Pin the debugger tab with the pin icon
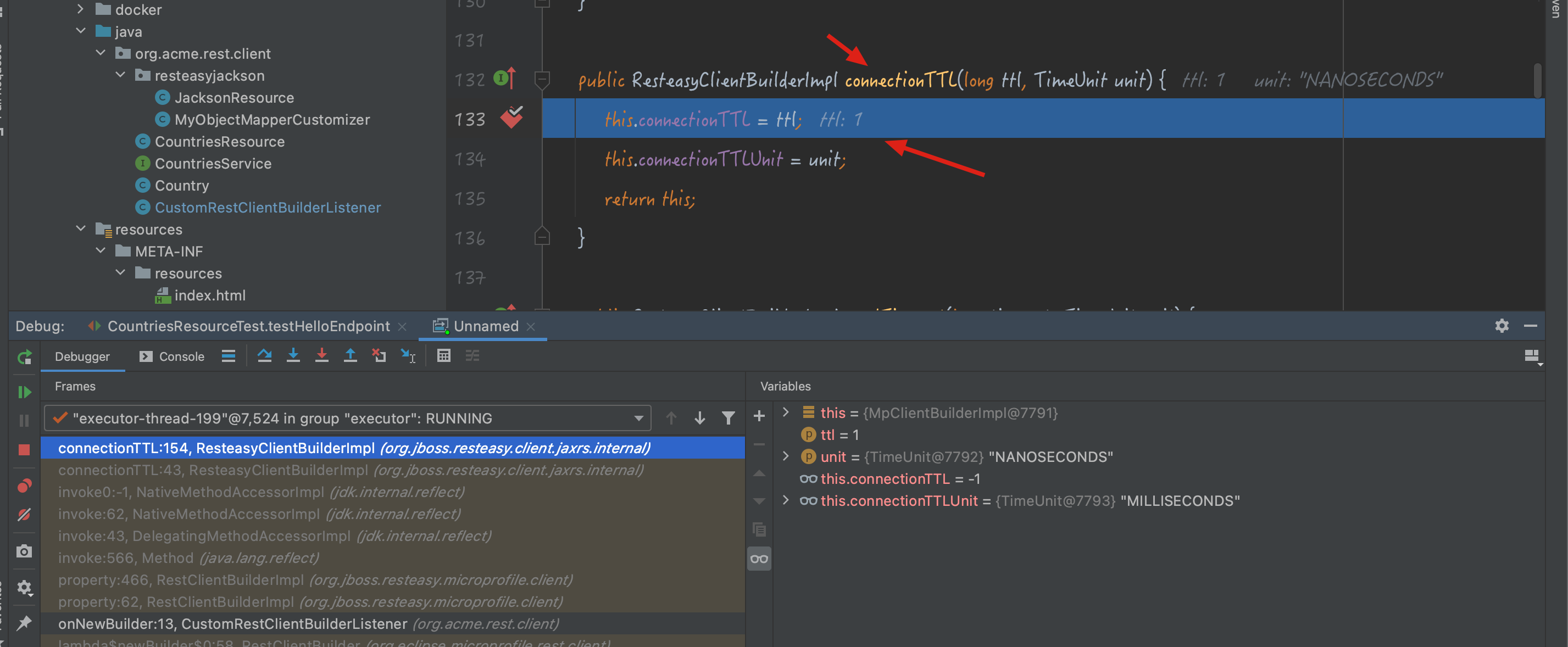1568x647 pixels. point(24,623)
